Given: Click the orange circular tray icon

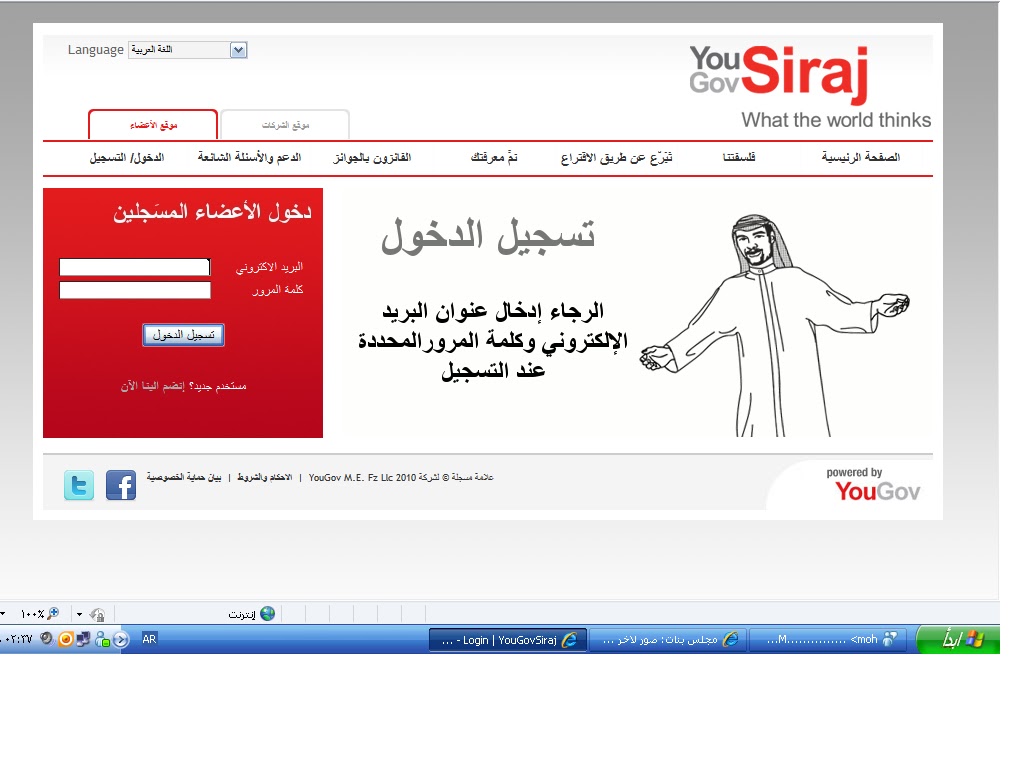Looking at the screenshot, I should tap(65, 639).
